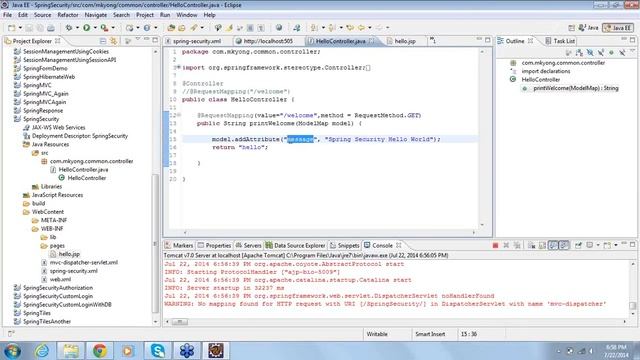Open the Data Source Explorer tab
640x360 pixels.
pyautogui.click(x=295, y=245)
